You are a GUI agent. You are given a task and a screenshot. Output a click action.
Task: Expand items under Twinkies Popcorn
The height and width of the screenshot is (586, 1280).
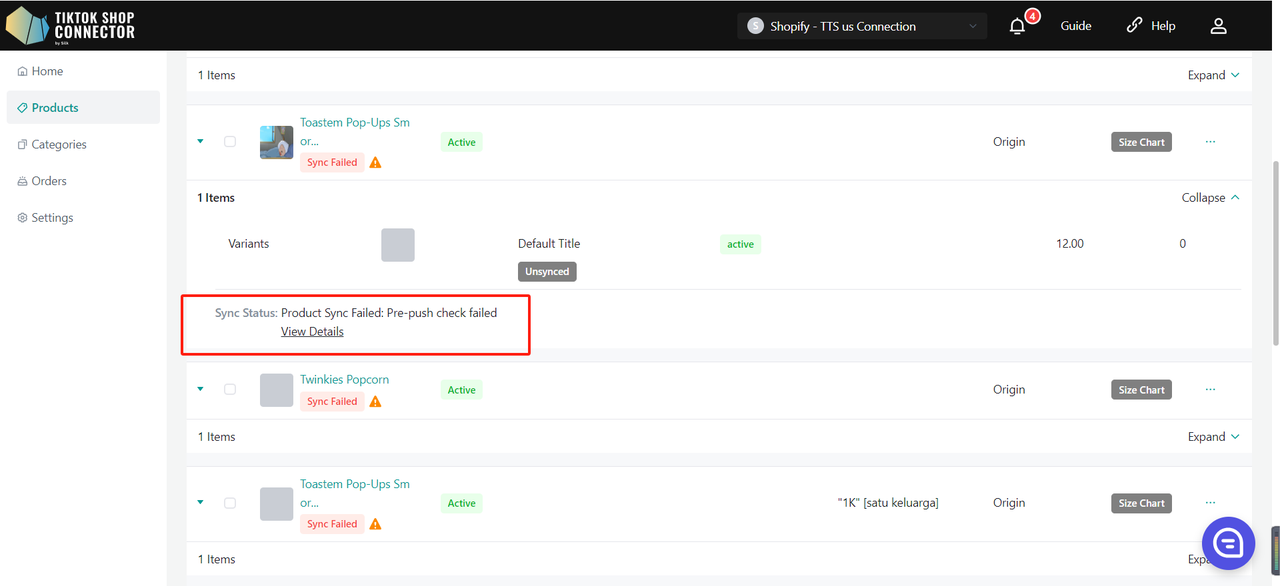pos(1213,437)
